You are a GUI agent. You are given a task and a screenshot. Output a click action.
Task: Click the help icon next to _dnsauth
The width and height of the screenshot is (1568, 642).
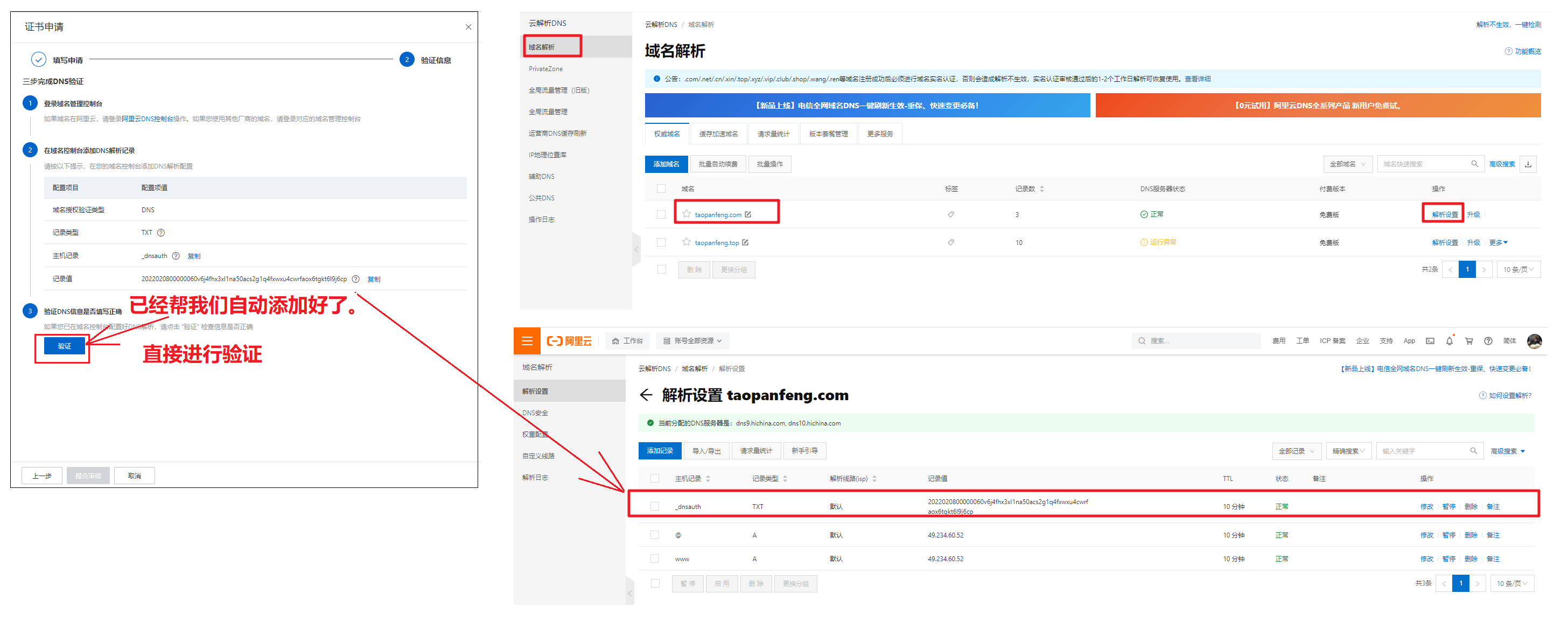tap(176, 256)
